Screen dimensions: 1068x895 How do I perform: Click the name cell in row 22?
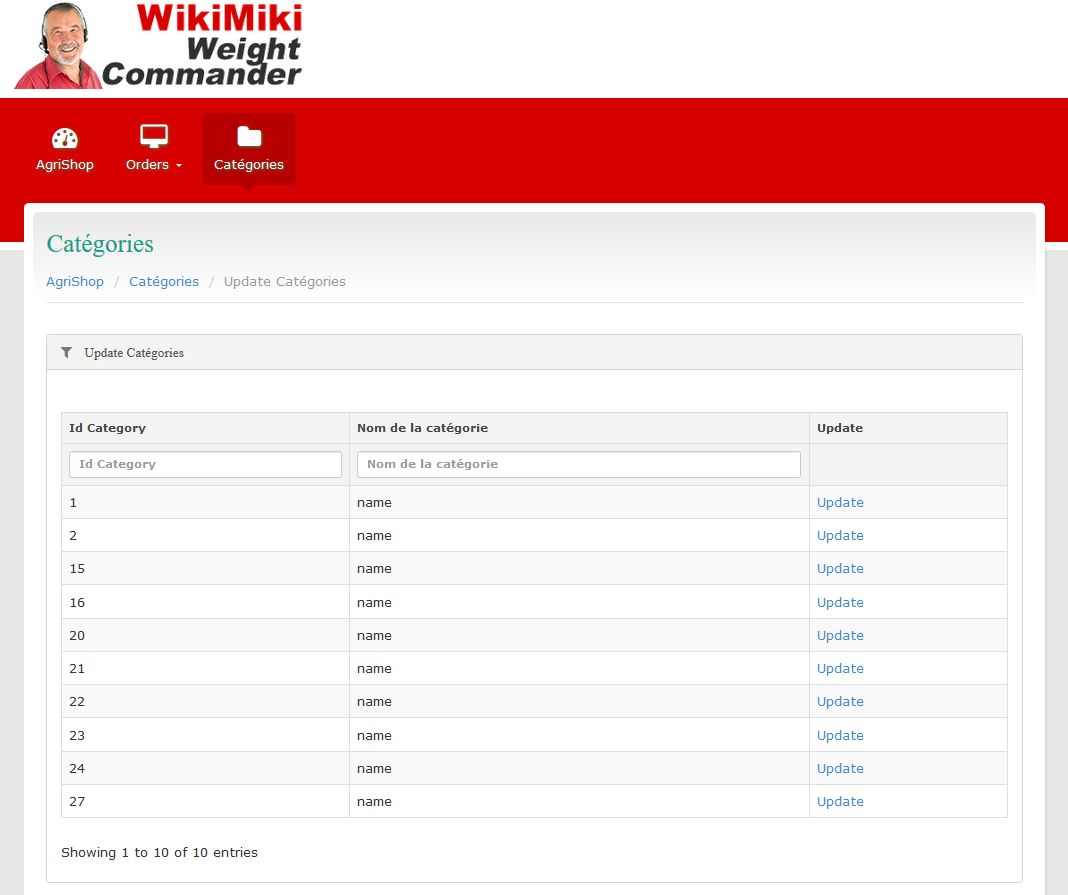click(579, 702)
